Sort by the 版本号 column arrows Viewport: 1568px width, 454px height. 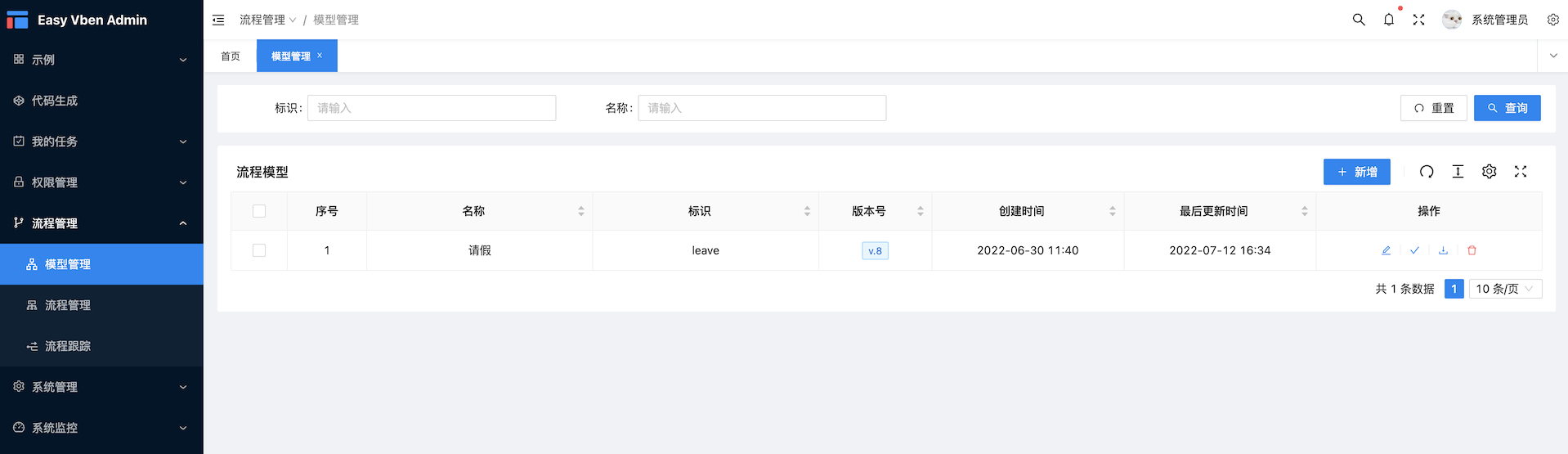point(921,211)
